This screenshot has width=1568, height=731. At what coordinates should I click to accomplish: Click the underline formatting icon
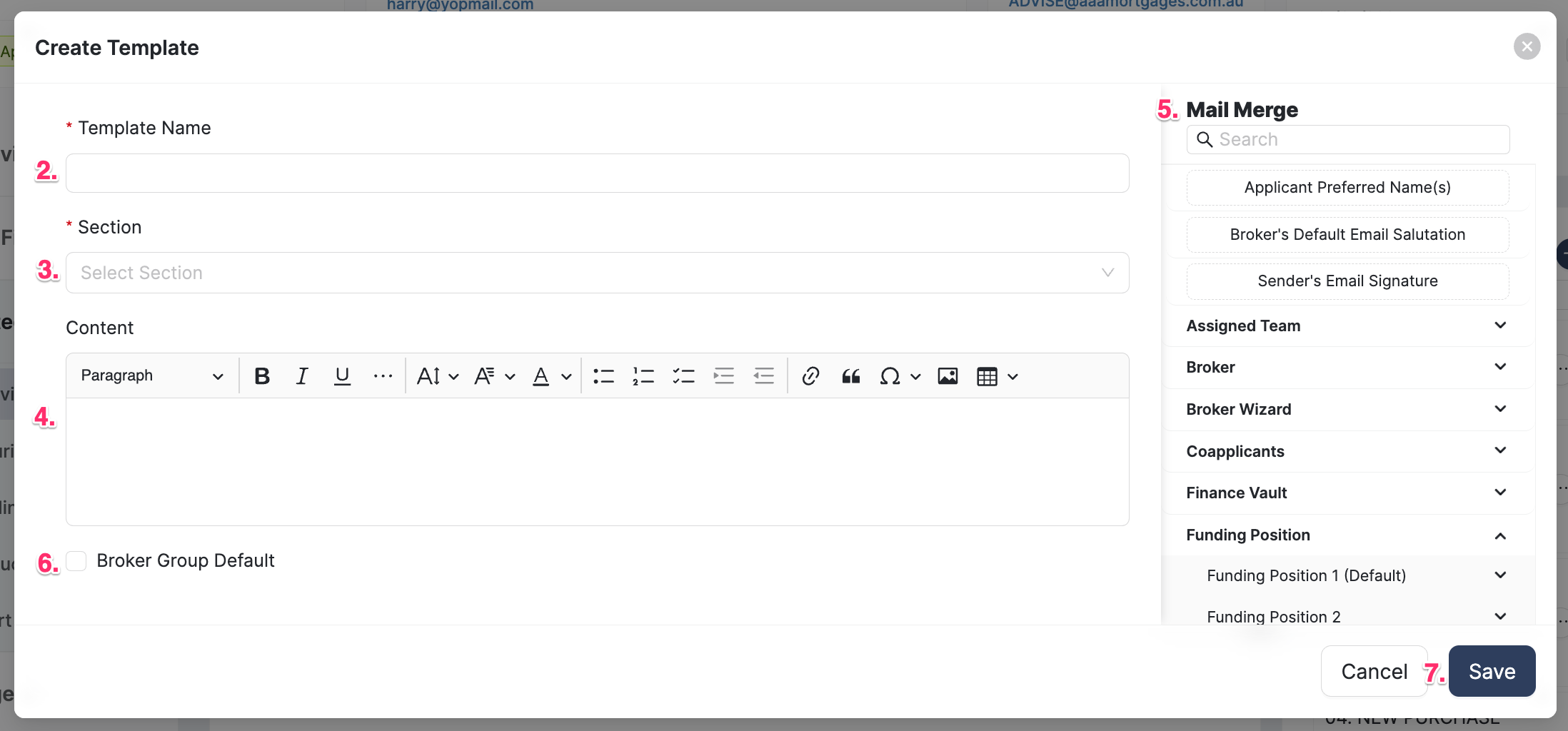342,376
